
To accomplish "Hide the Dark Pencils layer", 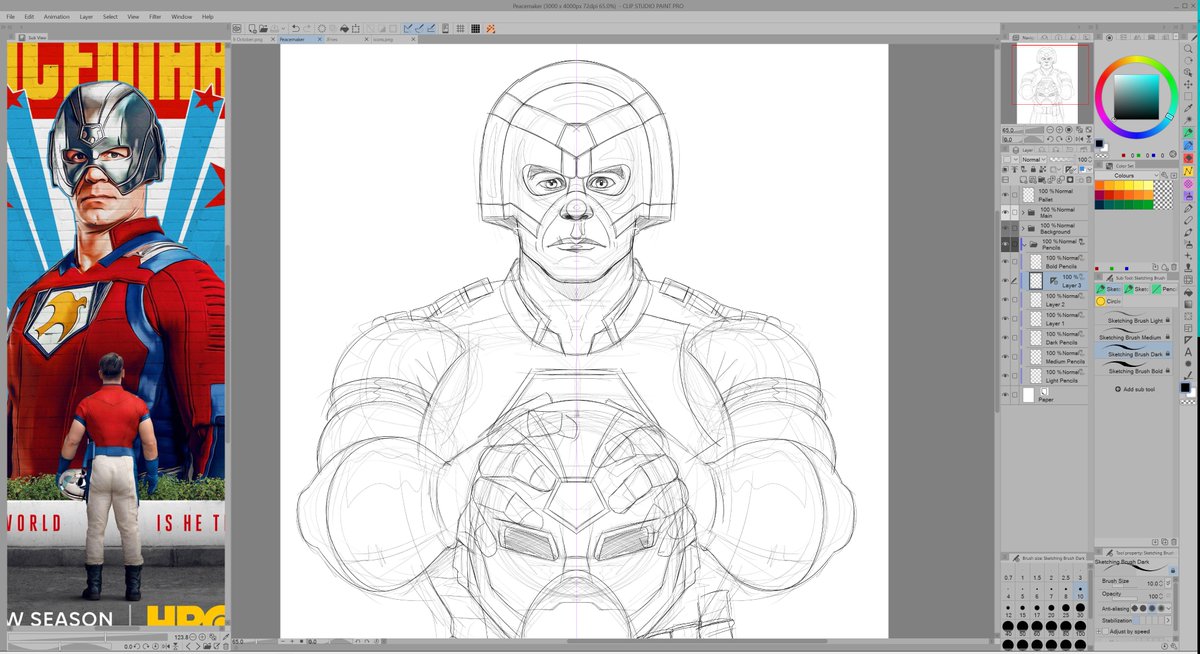I will 1006,338.
